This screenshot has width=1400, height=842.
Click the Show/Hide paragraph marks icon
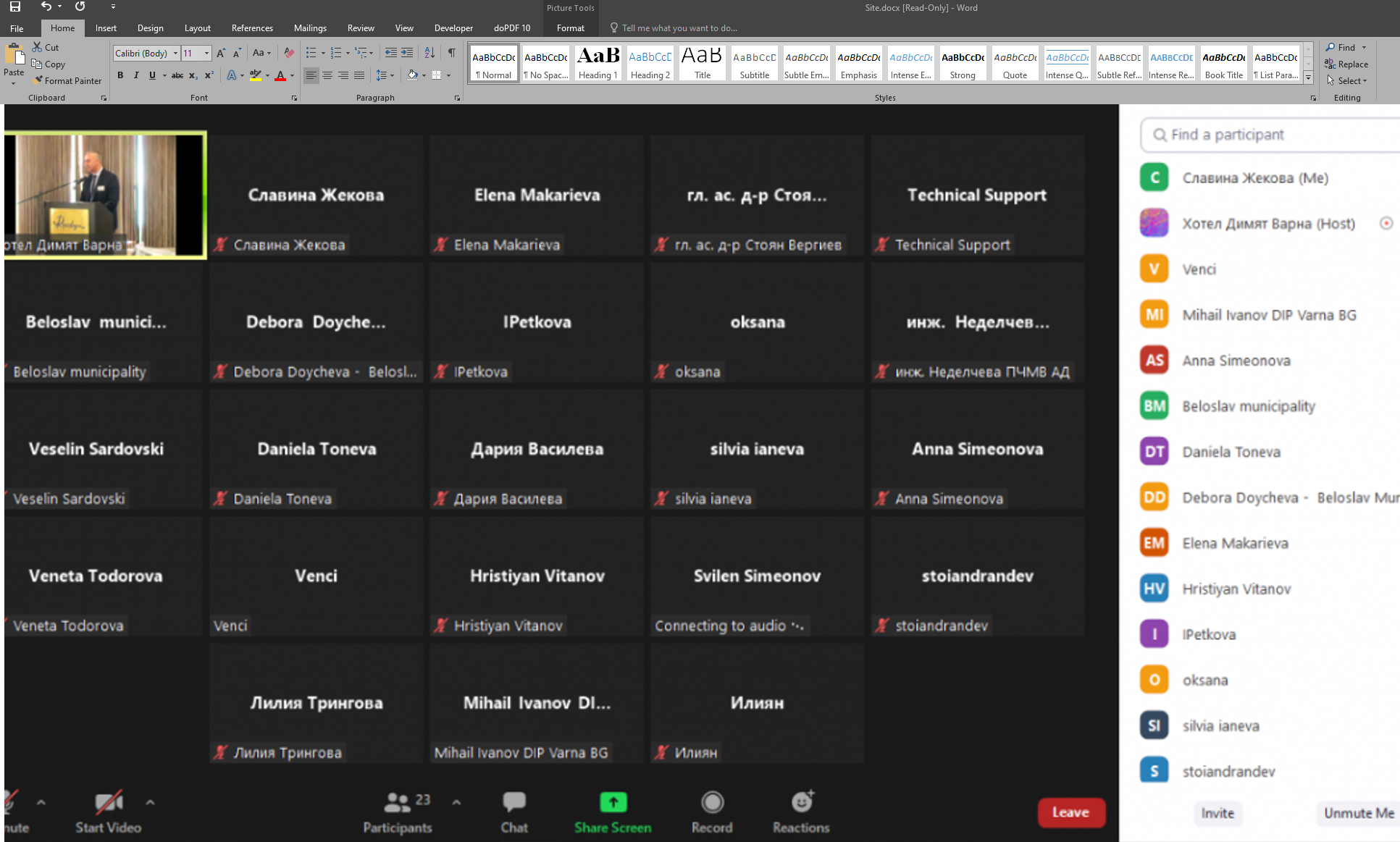(x=451, y=53)
